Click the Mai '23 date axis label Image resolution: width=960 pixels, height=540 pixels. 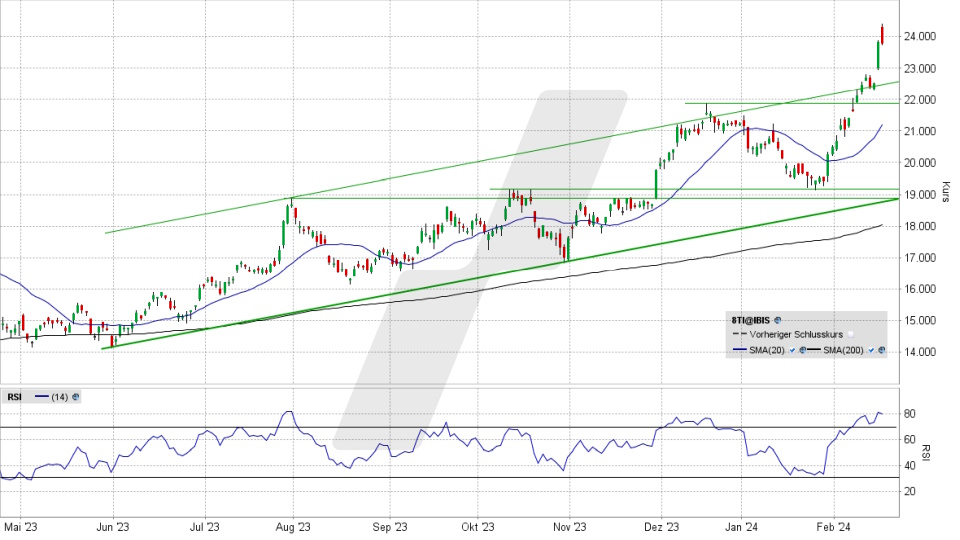click(x=20, y=527)
